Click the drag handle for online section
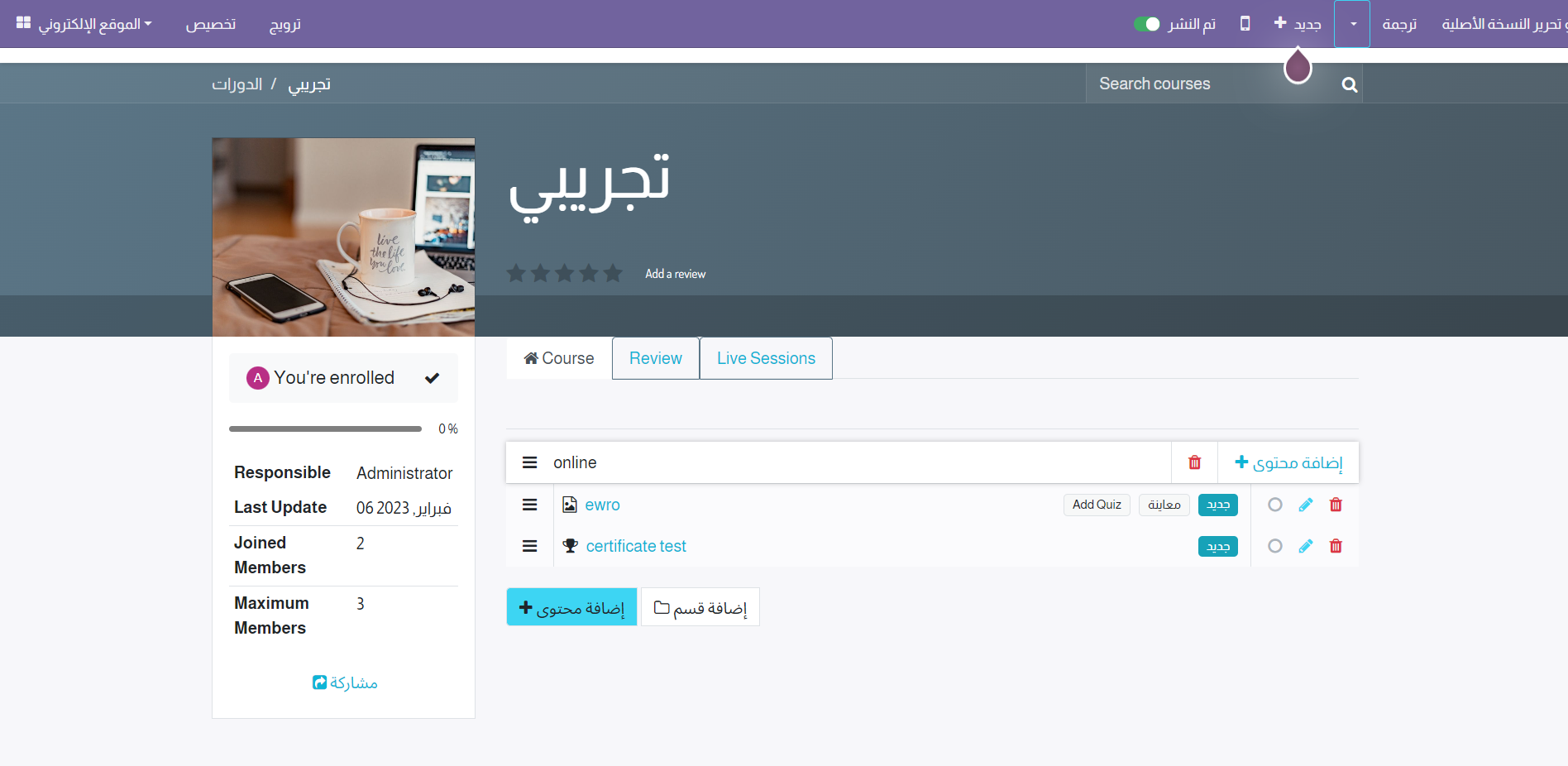This screenshot has height=766, width=1568. (x=530, y=462)
